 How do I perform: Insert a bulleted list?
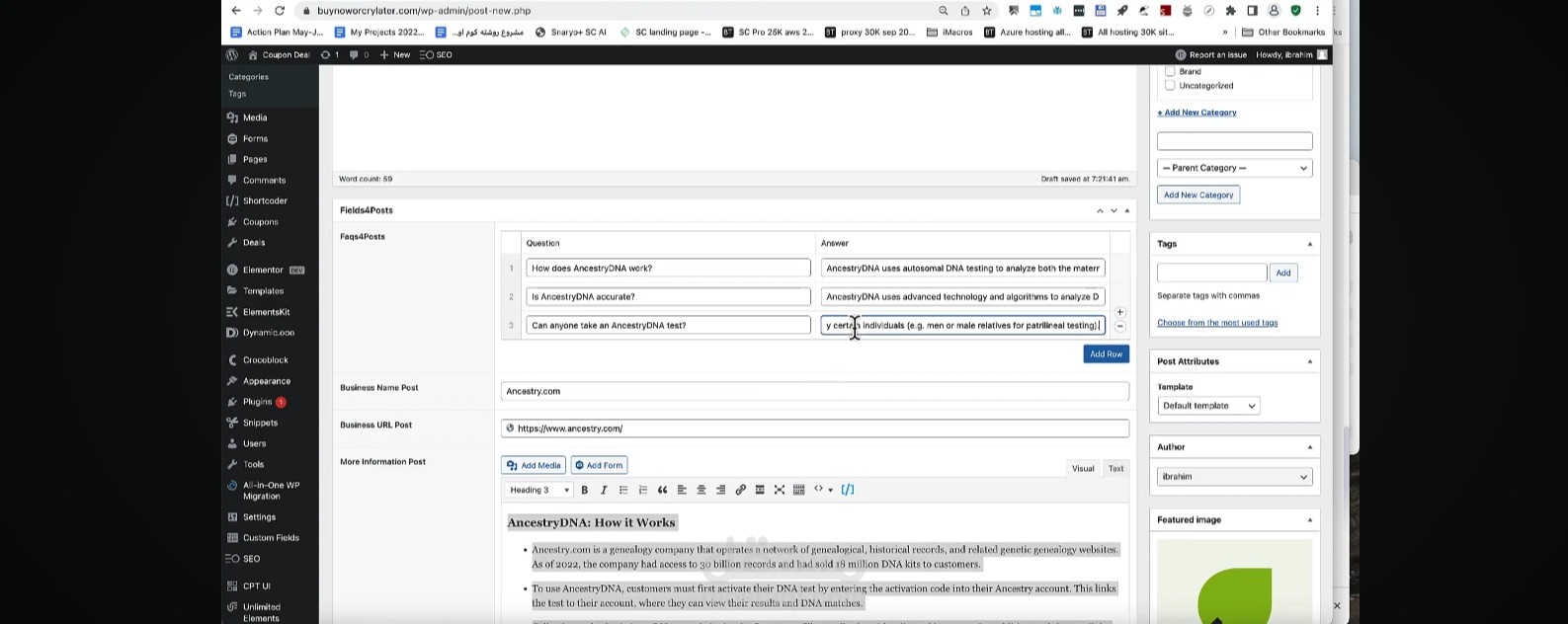pyautogui.click(x=623, y=490)
